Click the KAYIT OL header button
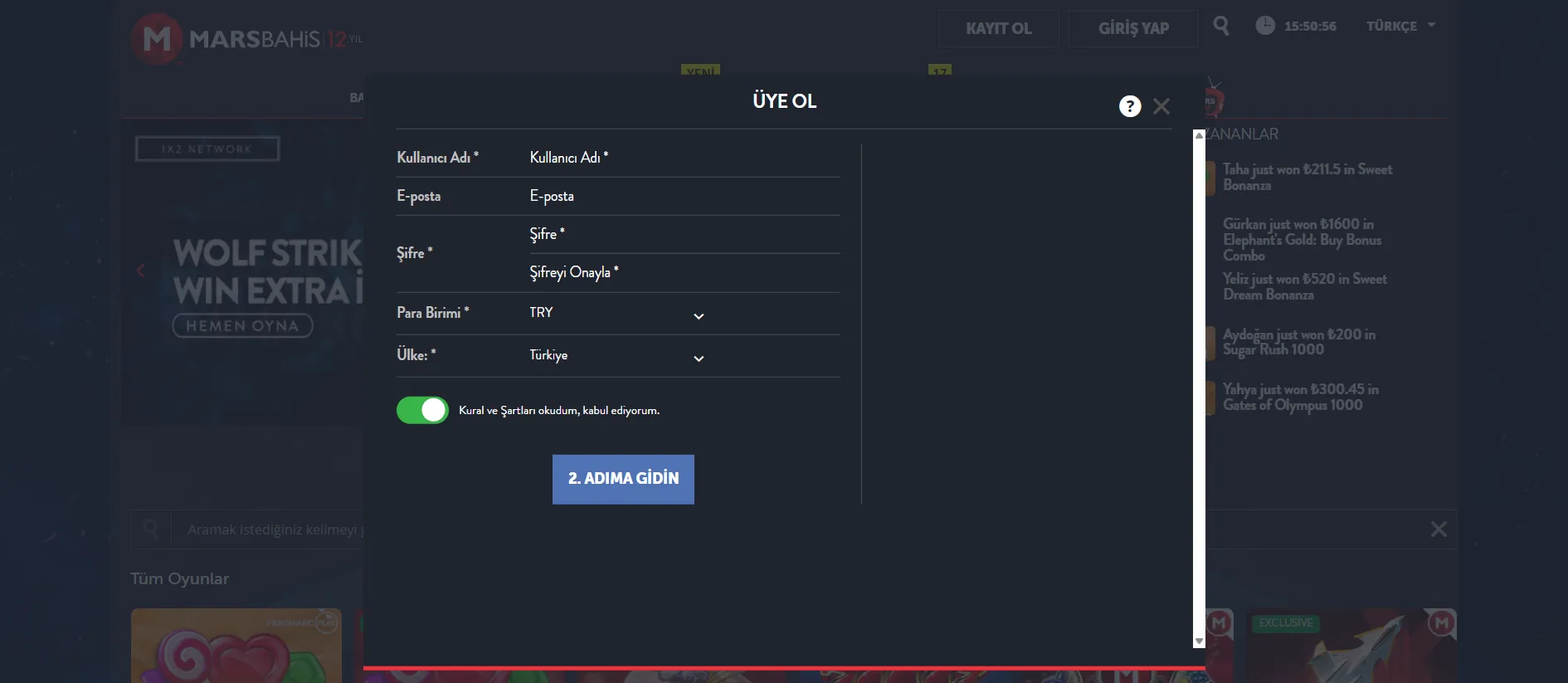The height and width of the screenshot is (683, 1568). coord(998,28)
